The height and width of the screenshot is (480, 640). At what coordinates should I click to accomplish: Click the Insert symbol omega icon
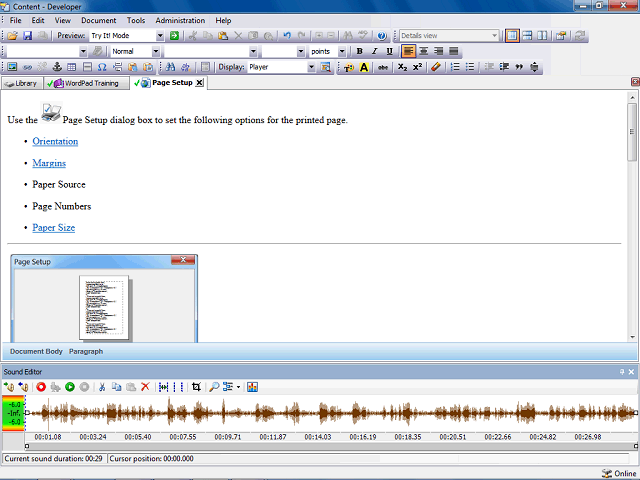(x=102, y=67)
